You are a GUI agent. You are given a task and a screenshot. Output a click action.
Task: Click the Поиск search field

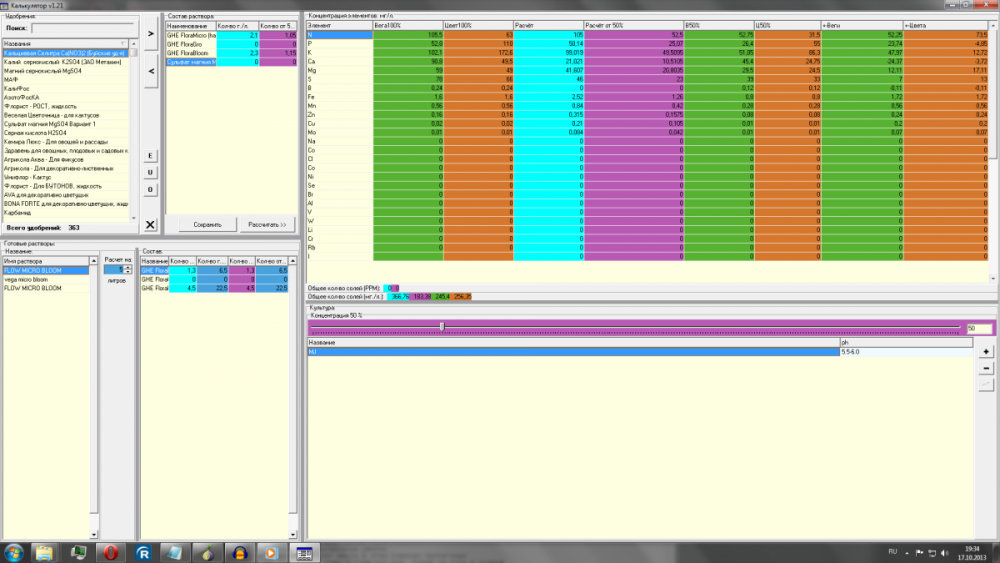tap(84, 28)
